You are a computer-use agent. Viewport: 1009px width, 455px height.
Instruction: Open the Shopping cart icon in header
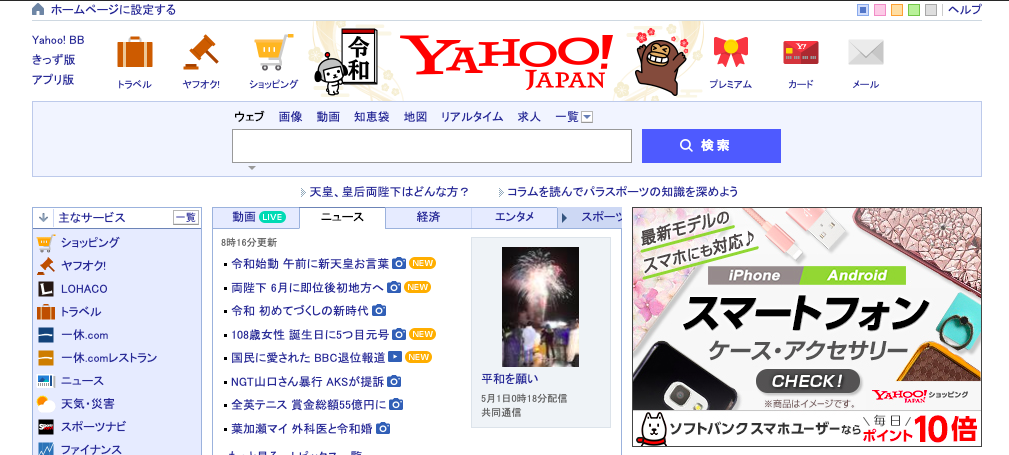click(273, 52)
